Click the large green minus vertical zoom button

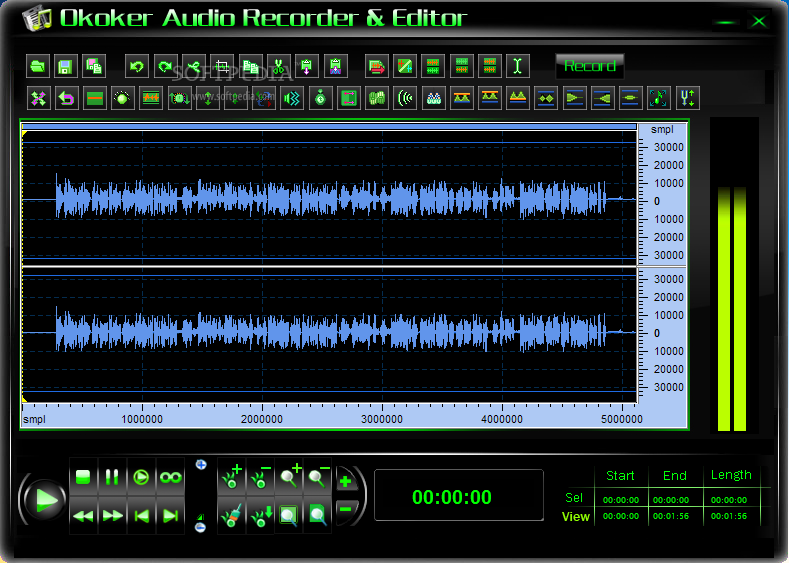(346, 510)
